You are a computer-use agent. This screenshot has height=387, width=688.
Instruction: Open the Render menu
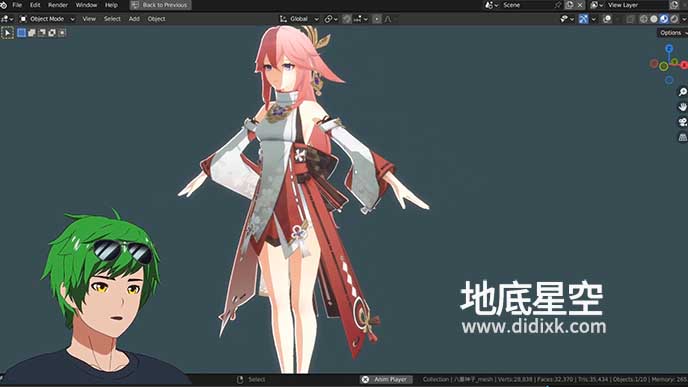(x=58, y=5)
